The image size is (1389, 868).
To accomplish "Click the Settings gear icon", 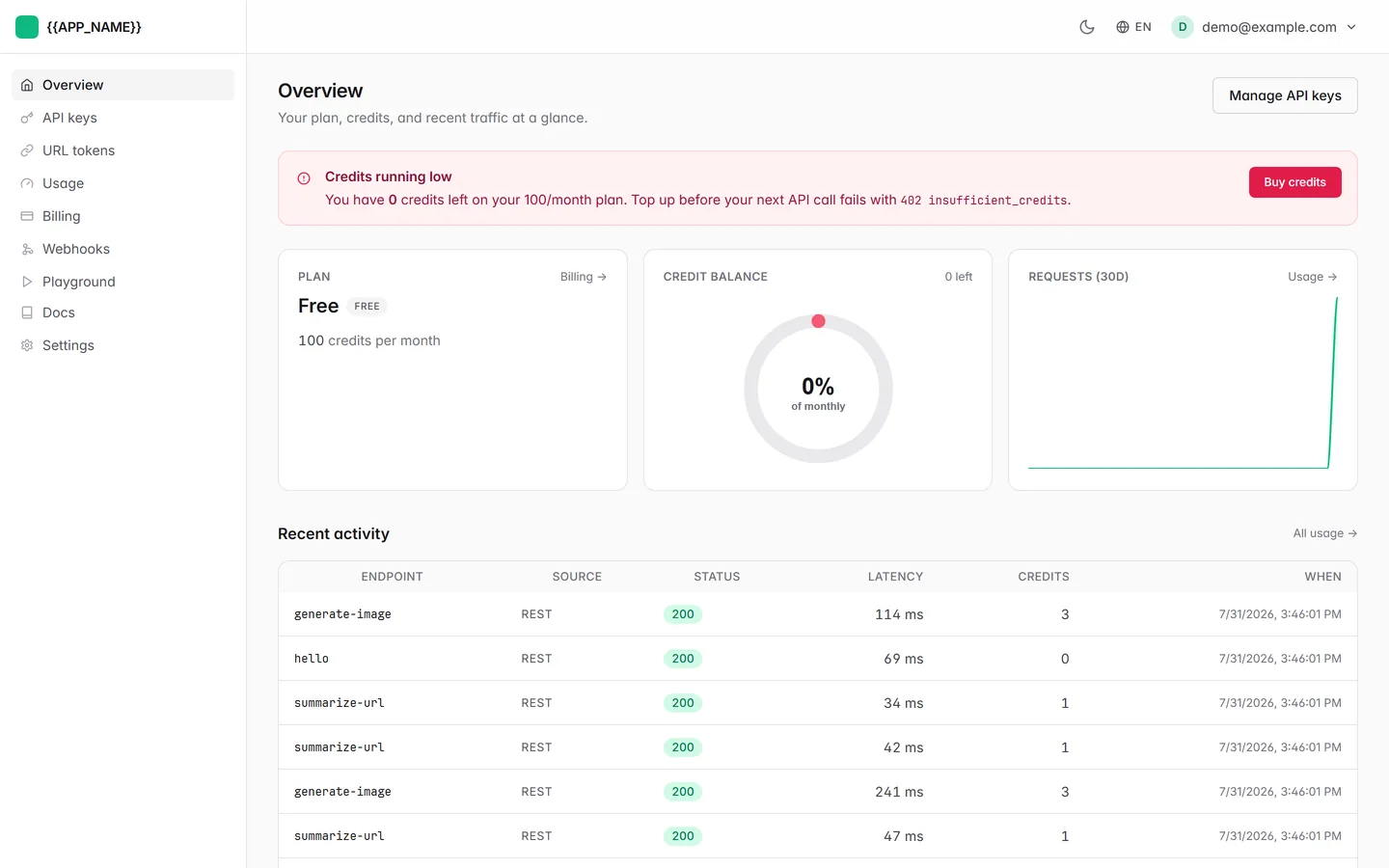I will pos(27,345).
